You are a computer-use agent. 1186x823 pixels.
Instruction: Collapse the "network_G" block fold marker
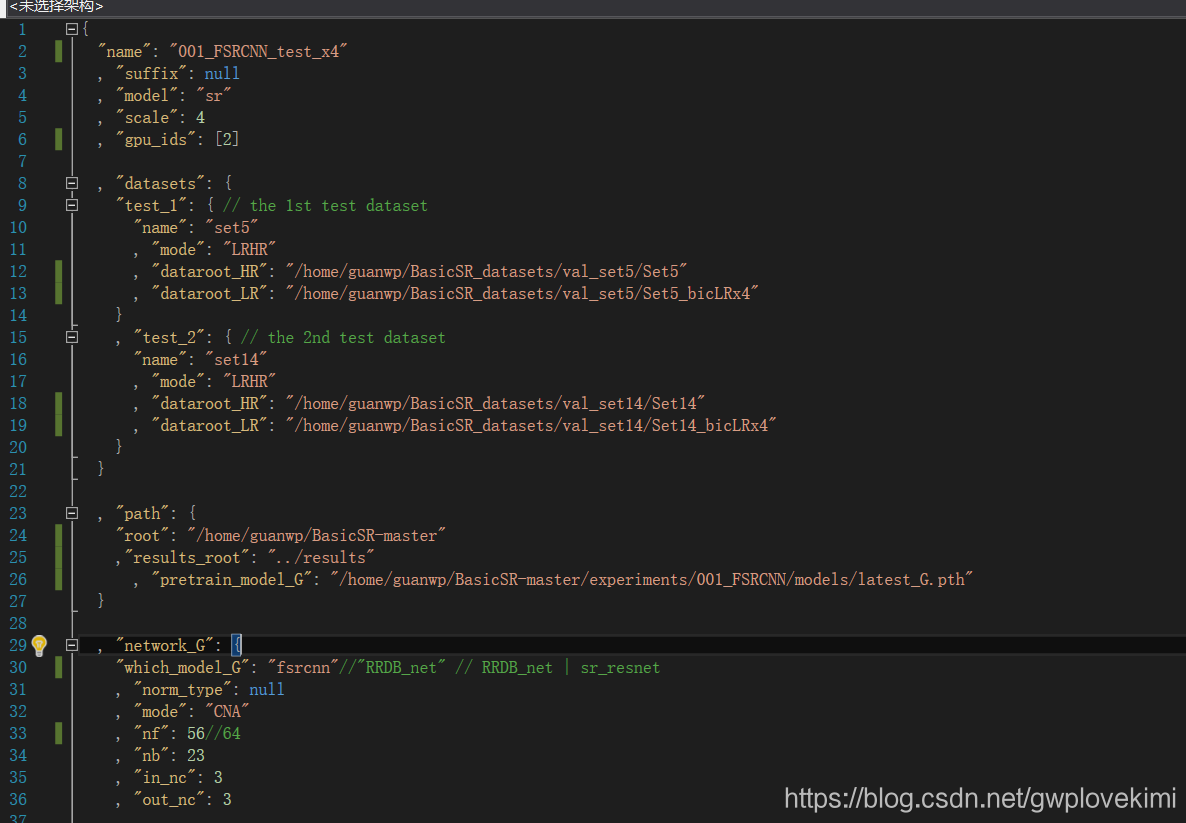[x=72, y=645]
